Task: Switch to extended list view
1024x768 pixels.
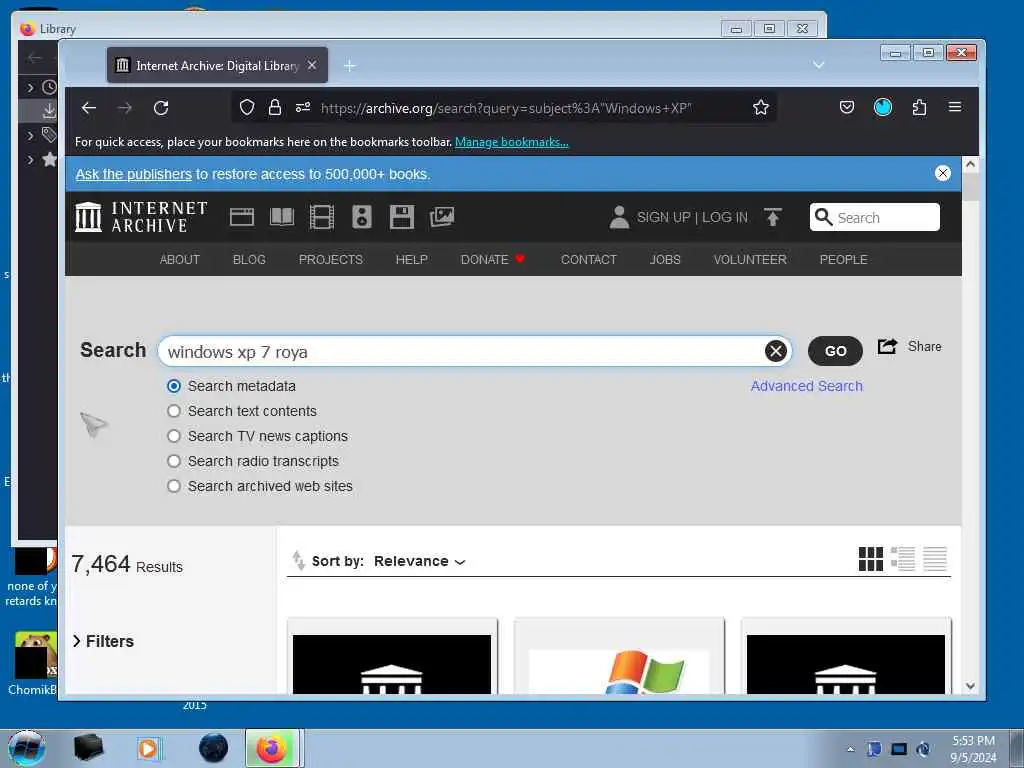Action: (903, 559)
